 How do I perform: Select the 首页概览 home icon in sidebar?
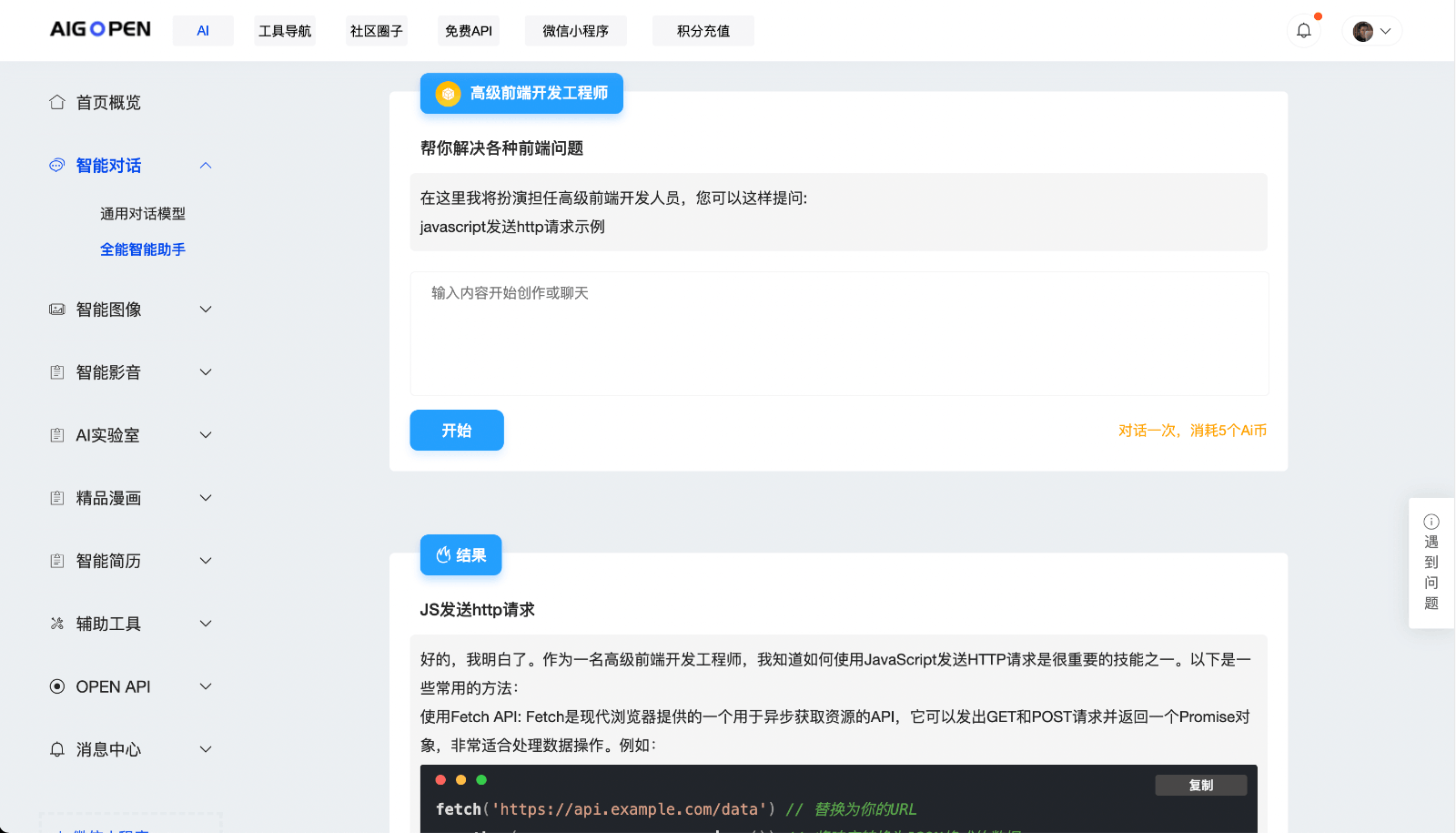click(57, 102)
